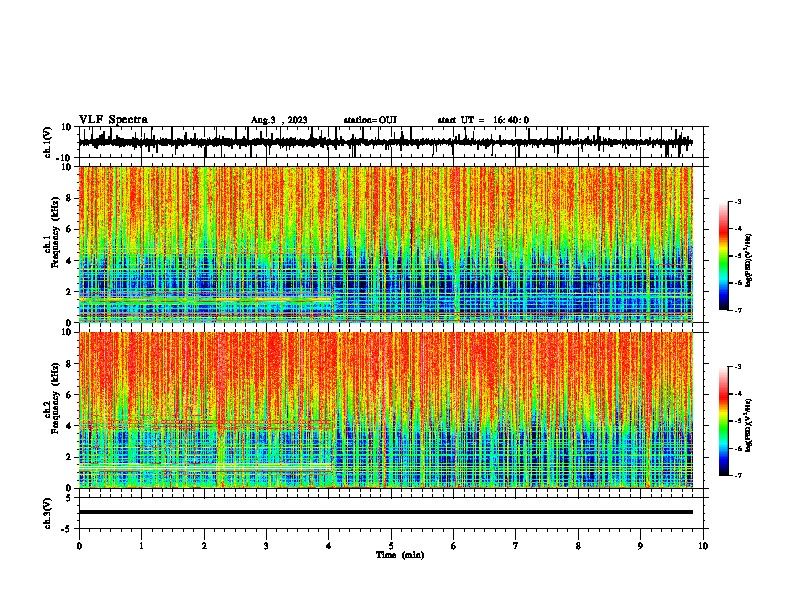Click the ch.2 spectrogram color scale bar
The width and height of the screenshot is (792, 612).
pos(724,421)
